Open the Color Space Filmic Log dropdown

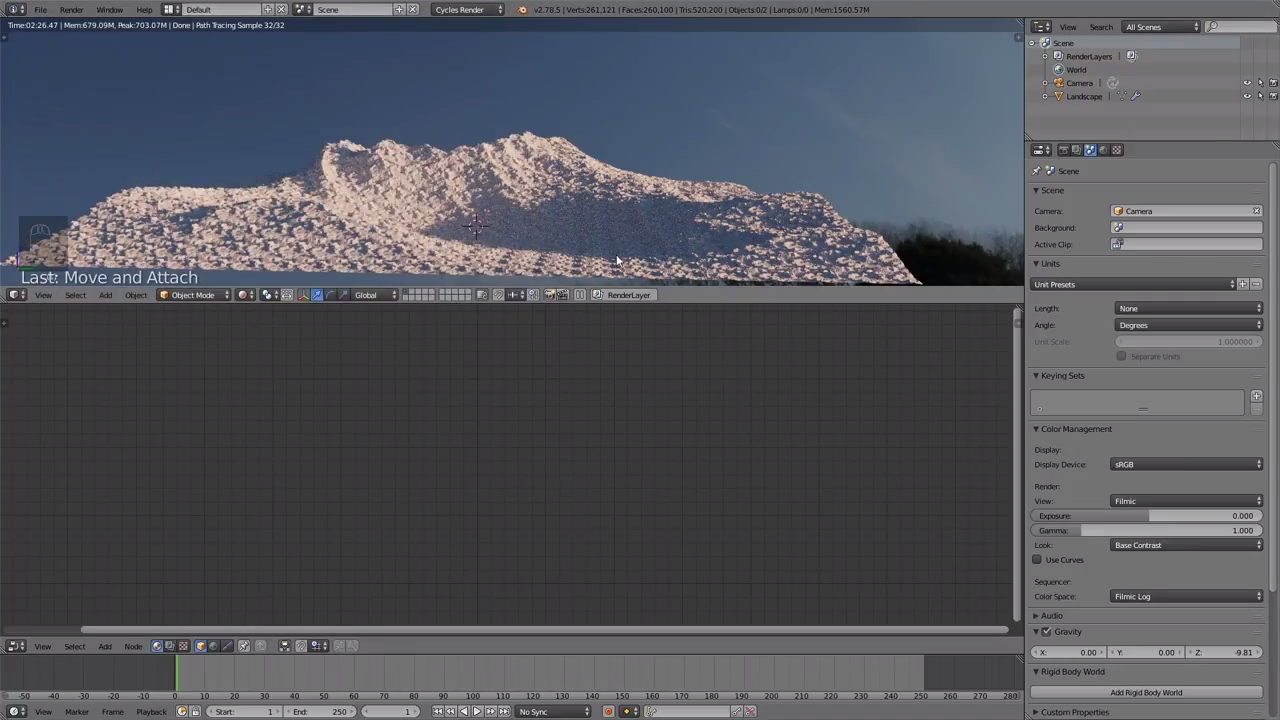pyautogui.click(x=1188, y=597)
